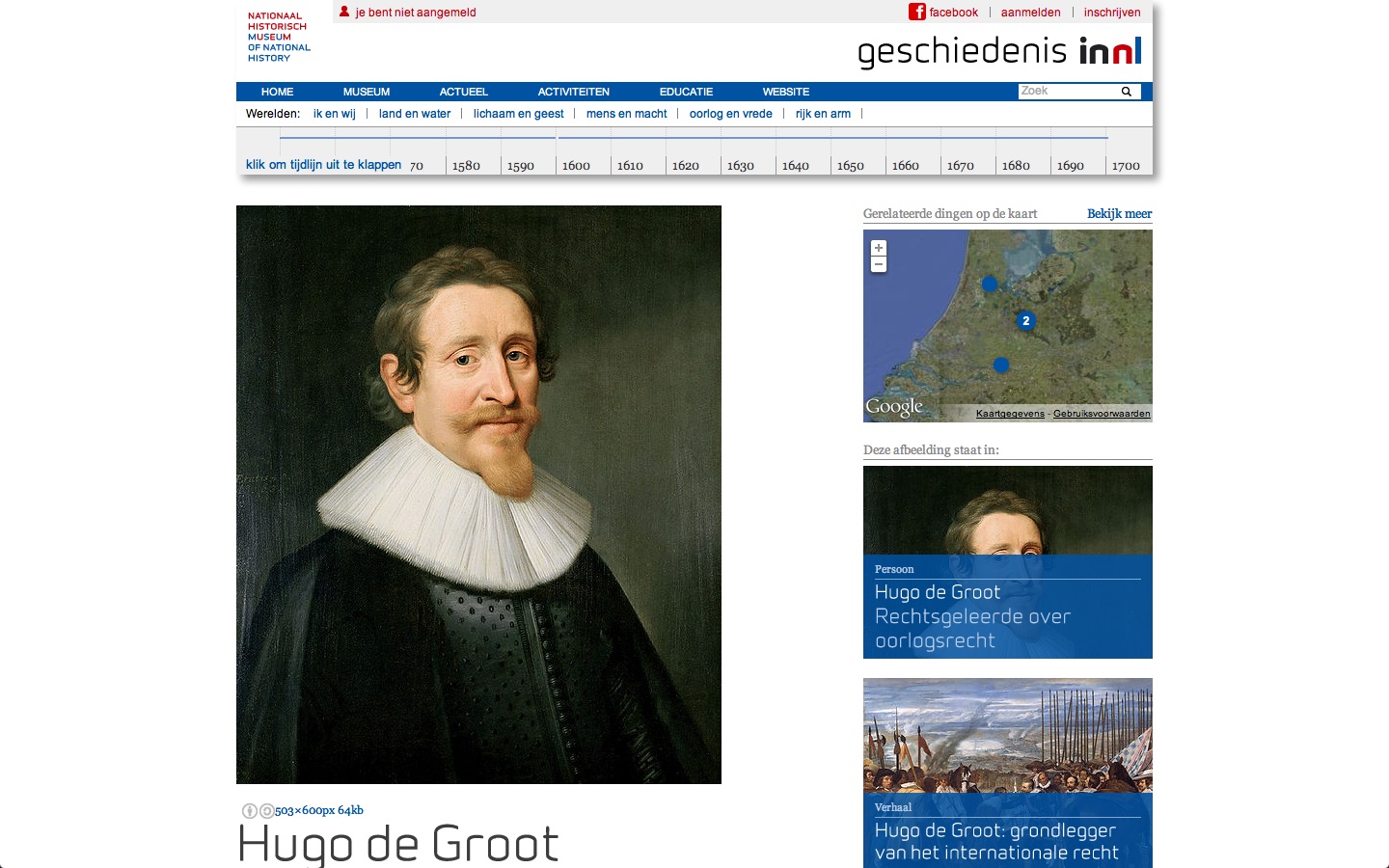Screen dimensions: 1389x868
Task: Select the 'oorlog en vrede' world link
Action: (x=730, y=114)
